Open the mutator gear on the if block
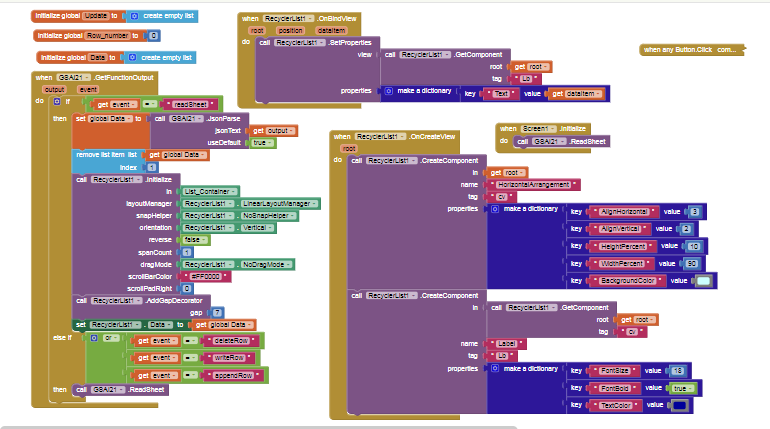 (57, 103)
